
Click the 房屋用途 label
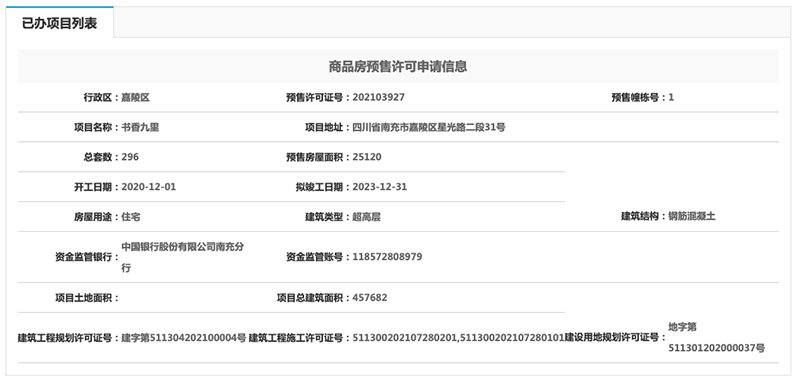click(x=93, y=217)
